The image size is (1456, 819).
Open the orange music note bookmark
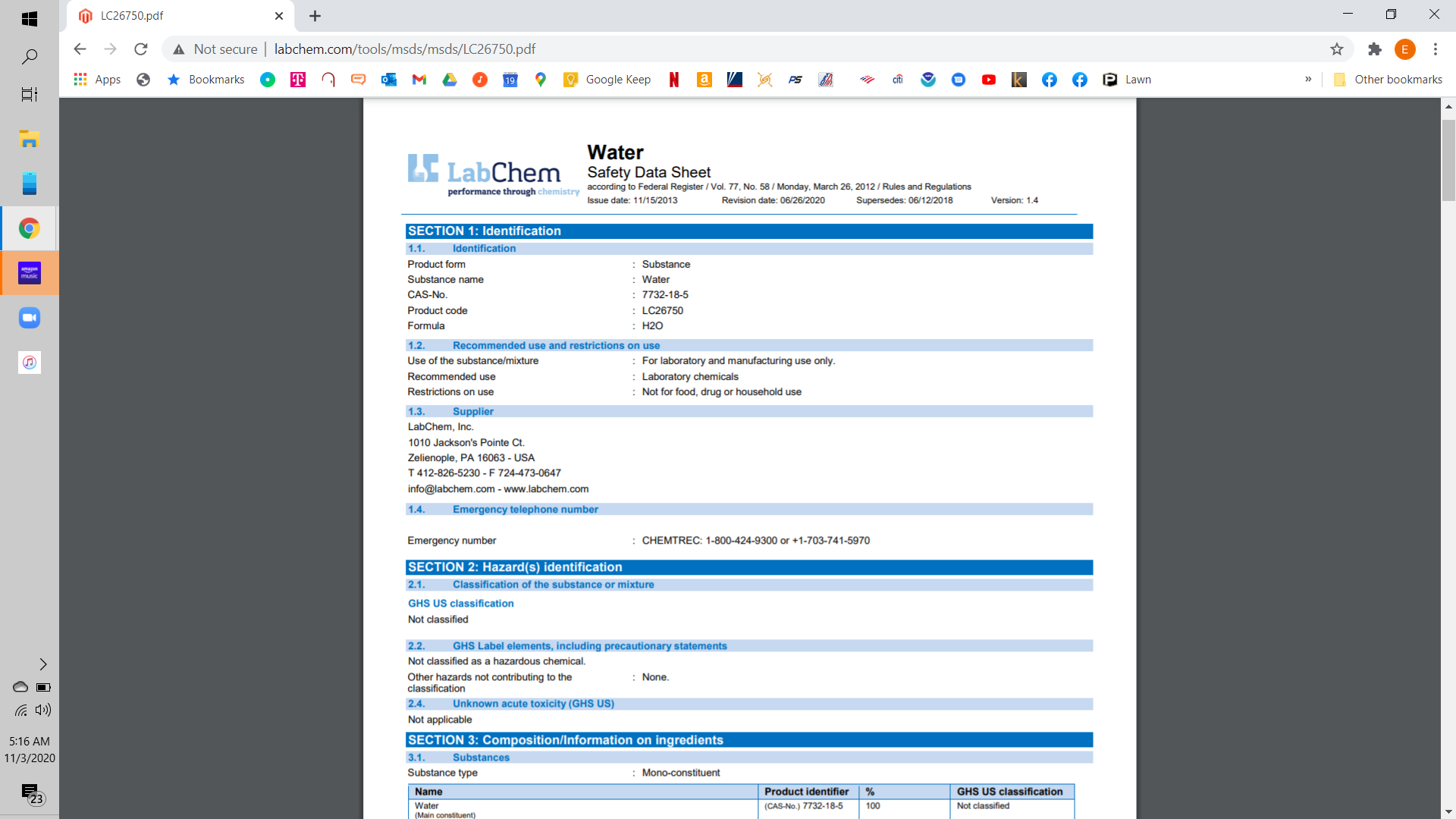(480, 80)
